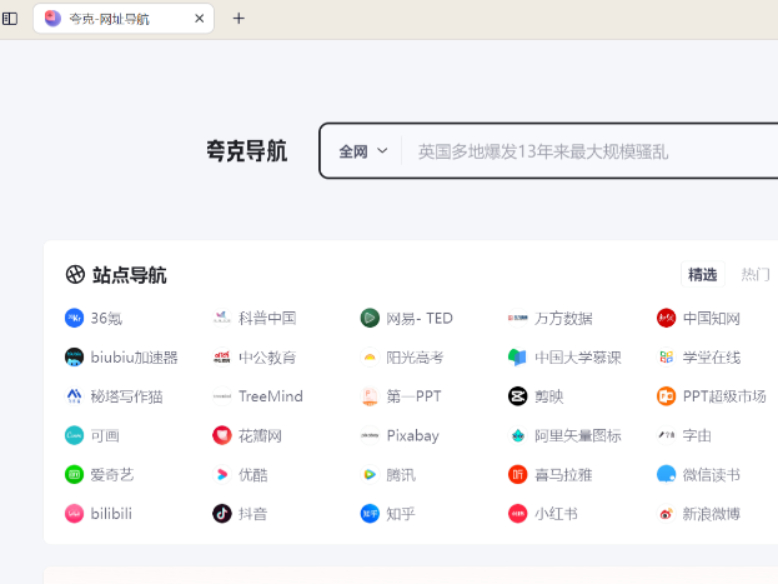Open the 阳光高考 icon
Viewport: 778px width, 584px height.
[x=370, y=357]
